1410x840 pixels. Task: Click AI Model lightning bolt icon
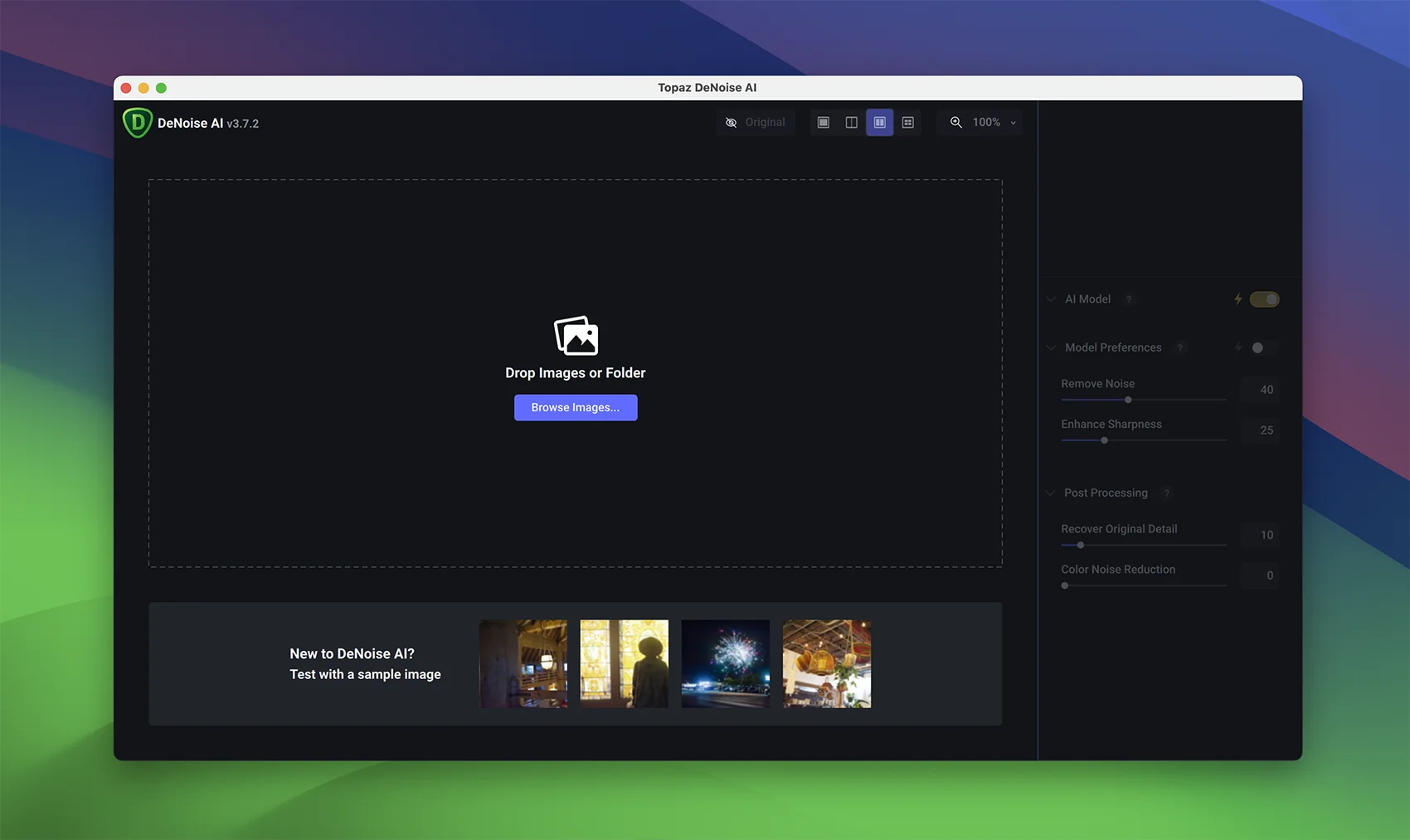tap(1238, 299)
